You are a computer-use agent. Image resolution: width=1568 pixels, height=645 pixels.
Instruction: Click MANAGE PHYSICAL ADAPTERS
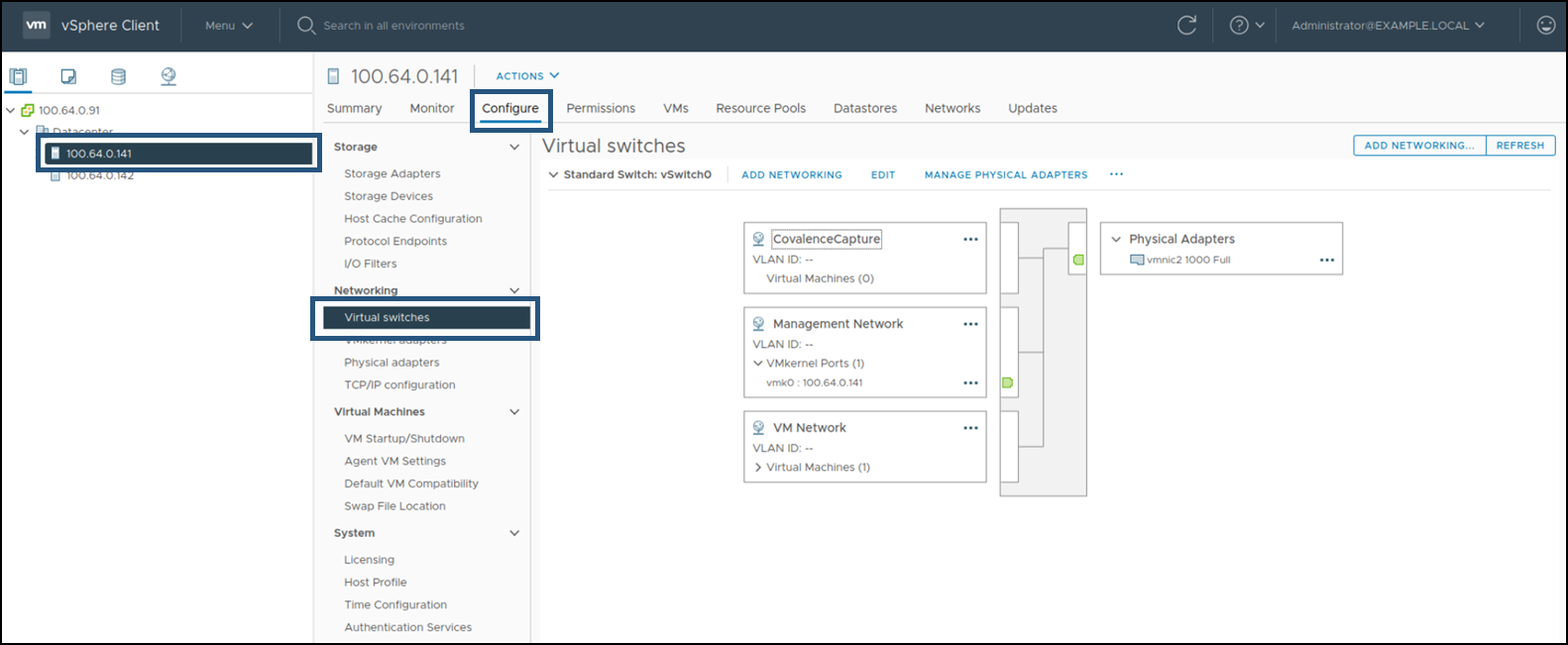pos(1006,174)
